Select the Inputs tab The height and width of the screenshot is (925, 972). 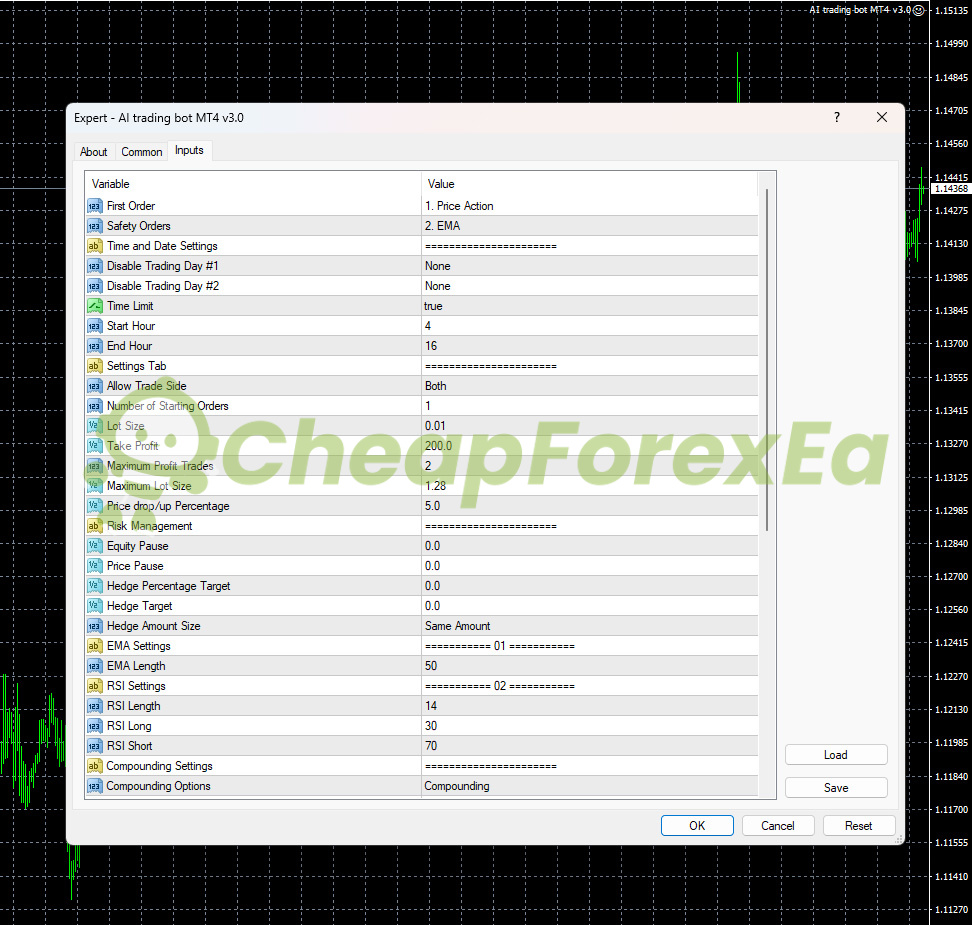[x=189, y=151]
